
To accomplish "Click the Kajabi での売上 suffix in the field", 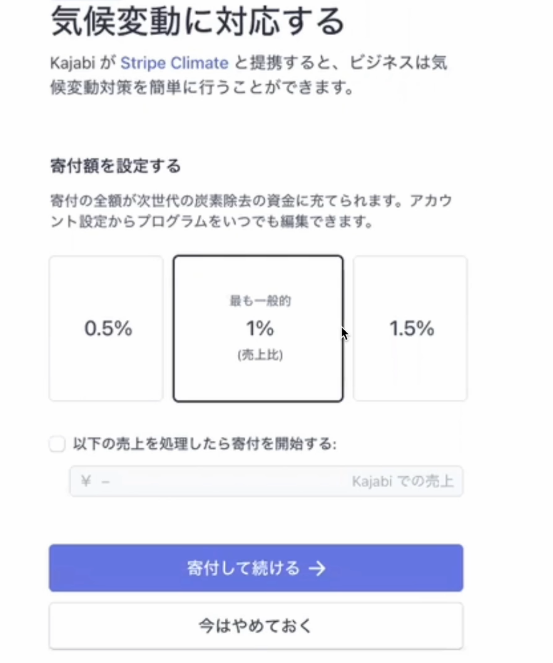I will click(402, 481).
